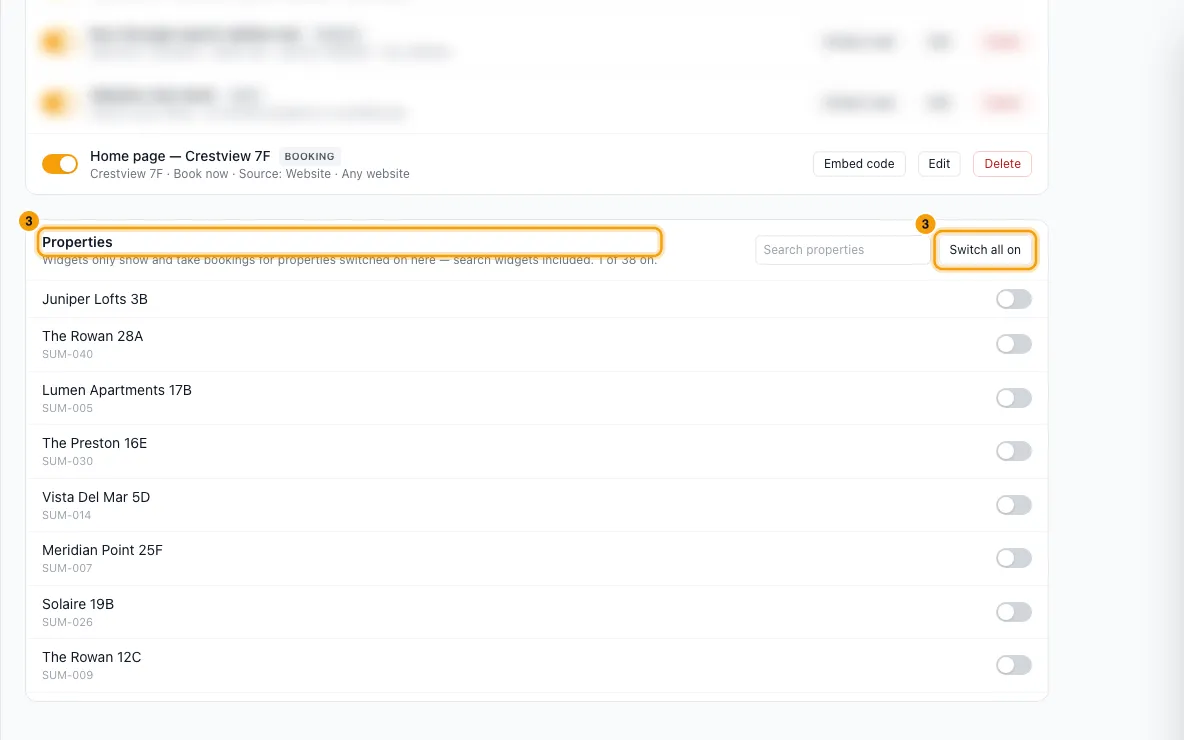Click the SUM-026 property code

pyautogui.click(x=67, y=622)
